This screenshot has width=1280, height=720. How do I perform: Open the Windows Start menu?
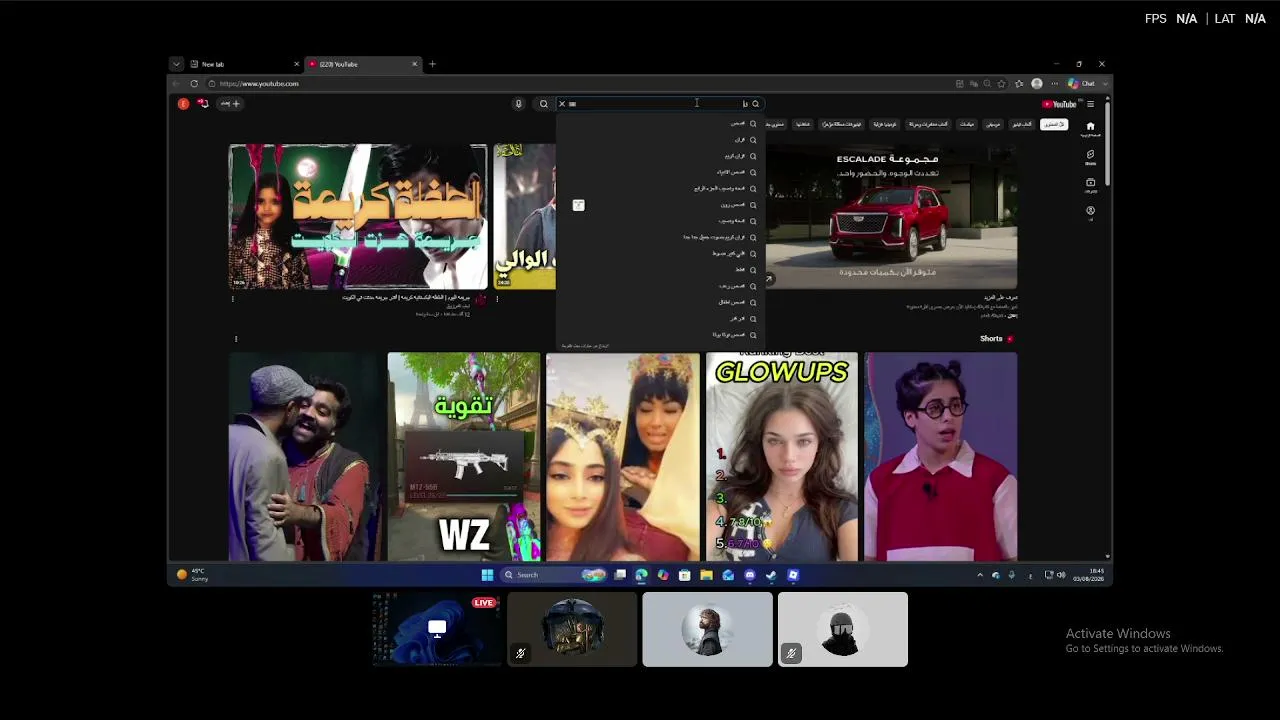click(x=487, y=575)
